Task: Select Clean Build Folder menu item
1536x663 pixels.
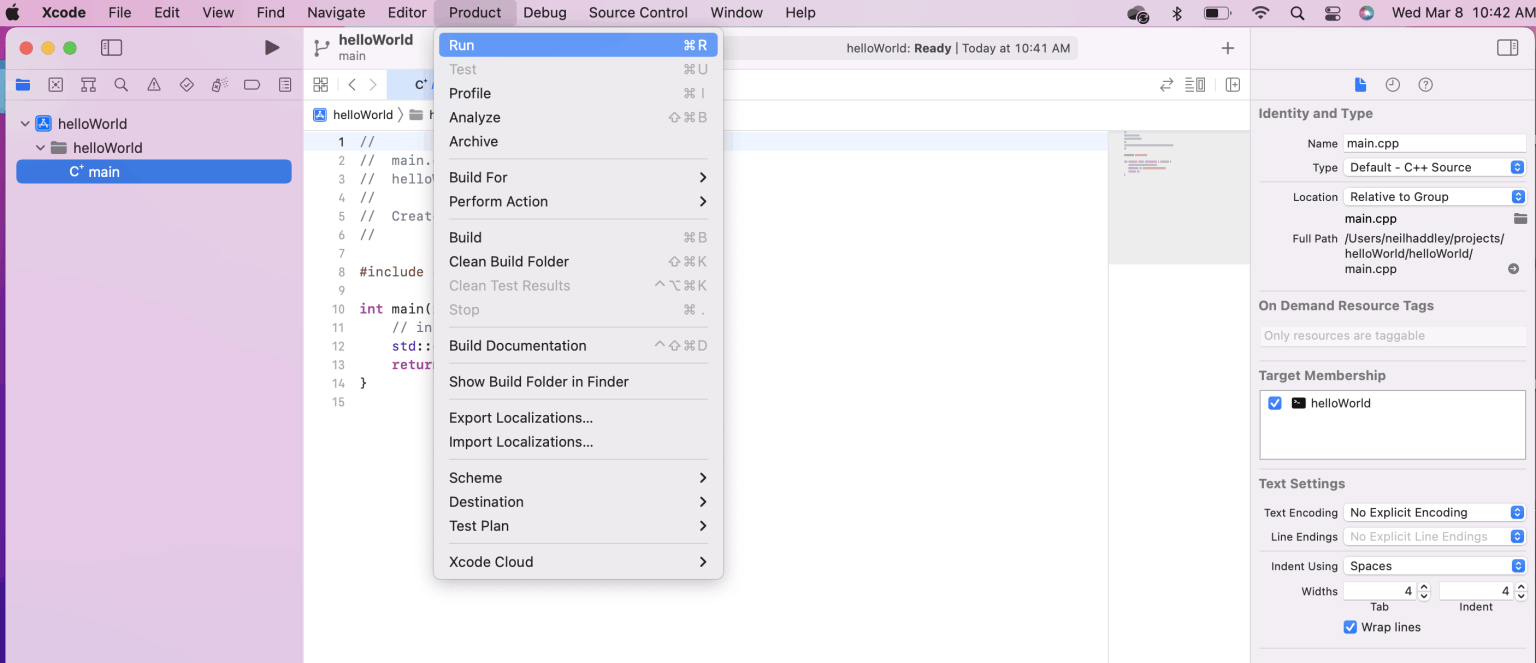Action: 509,261
